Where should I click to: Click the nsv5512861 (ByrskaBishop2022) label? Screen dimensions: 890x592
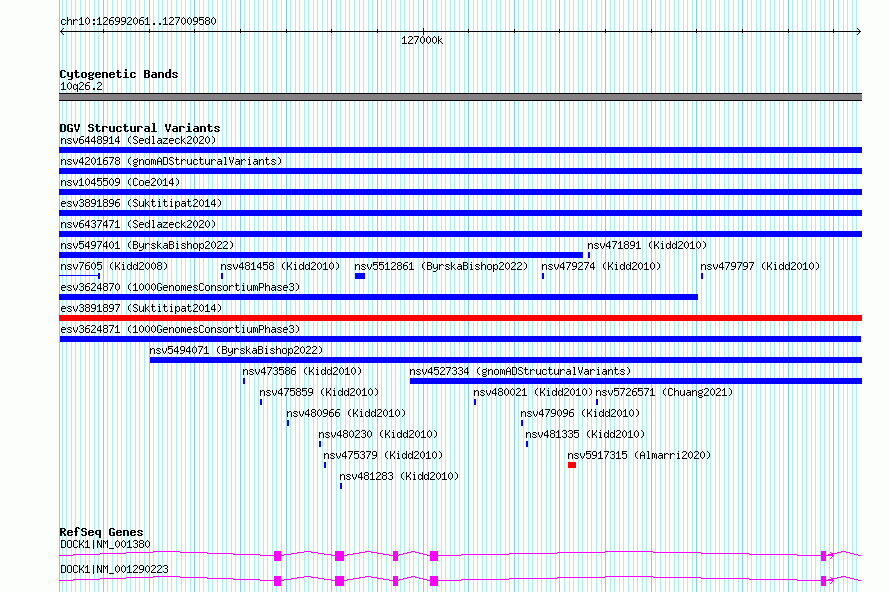(441, 266)
